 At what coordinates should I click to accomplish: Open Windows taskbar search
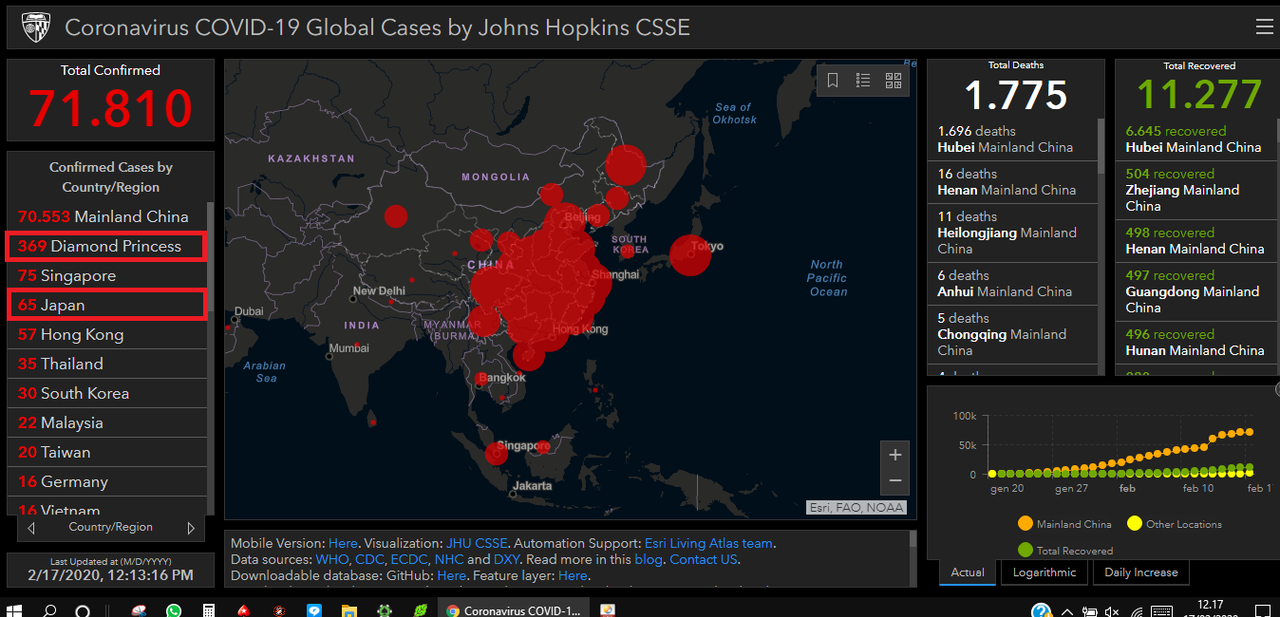[49, 609]
